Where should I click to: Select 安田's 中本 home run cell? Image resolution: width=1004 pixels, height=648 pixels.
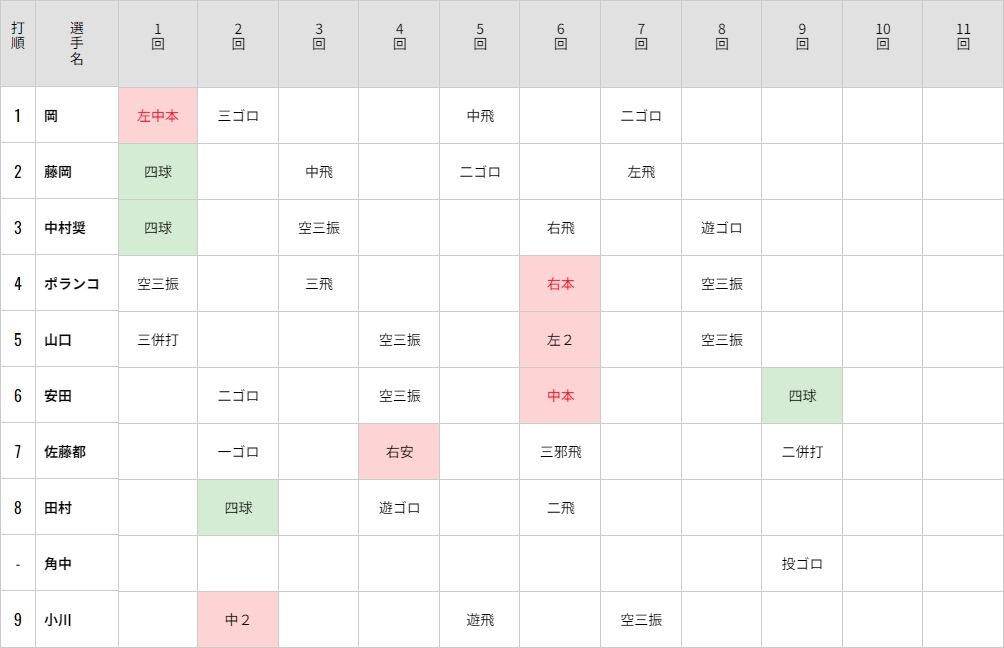(x=561, y=396)
